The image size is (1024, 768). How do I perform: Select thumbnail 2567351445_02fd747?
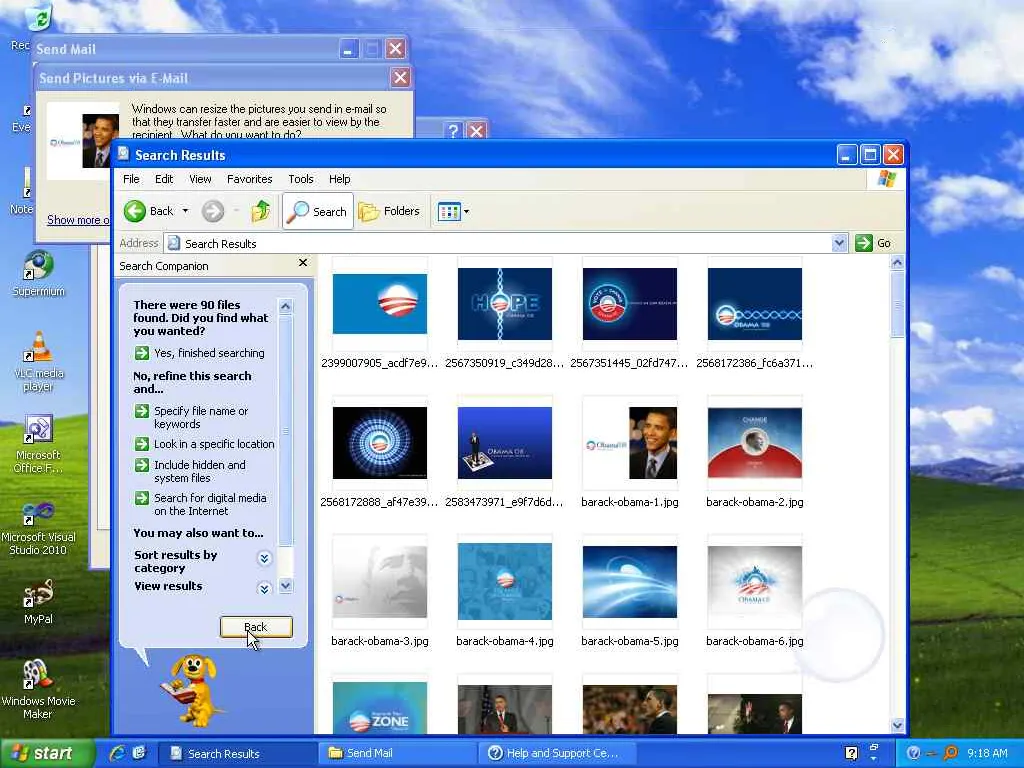[630, 304]
